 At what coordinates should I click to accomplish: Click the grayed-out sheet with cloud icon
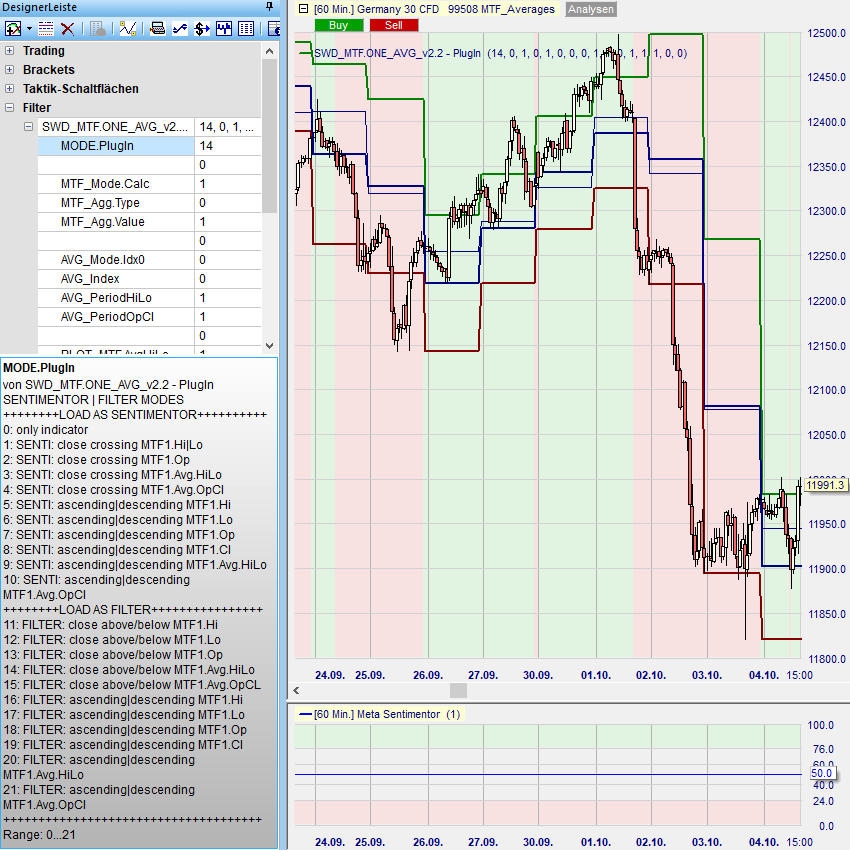click(98, 28)
